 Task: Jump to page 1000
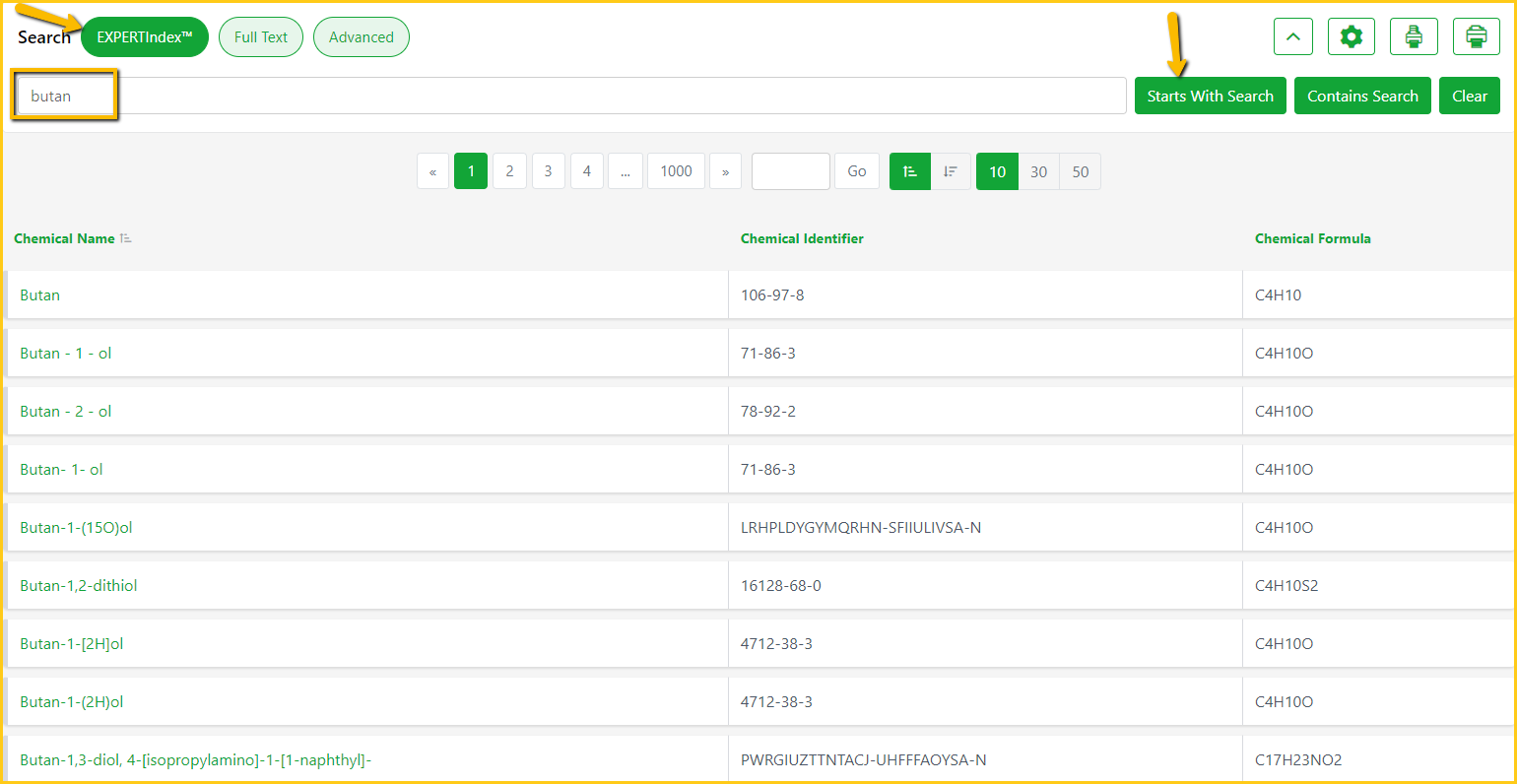(x=676, y=171)
